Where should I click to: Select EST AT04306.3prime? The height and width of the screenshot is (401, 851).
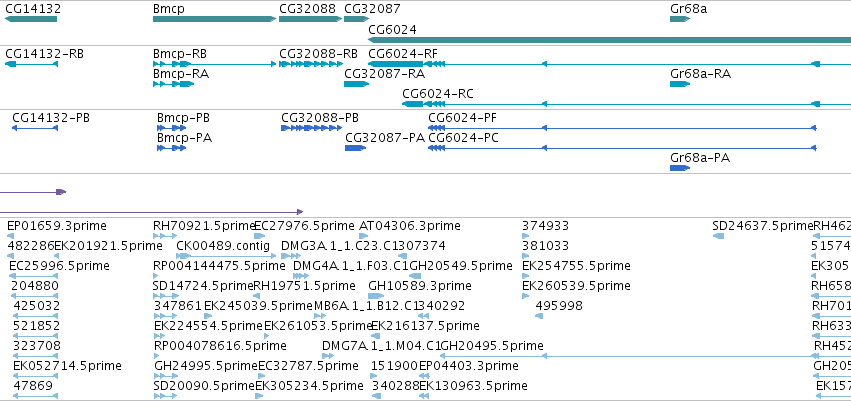click(x=364, y=236)
